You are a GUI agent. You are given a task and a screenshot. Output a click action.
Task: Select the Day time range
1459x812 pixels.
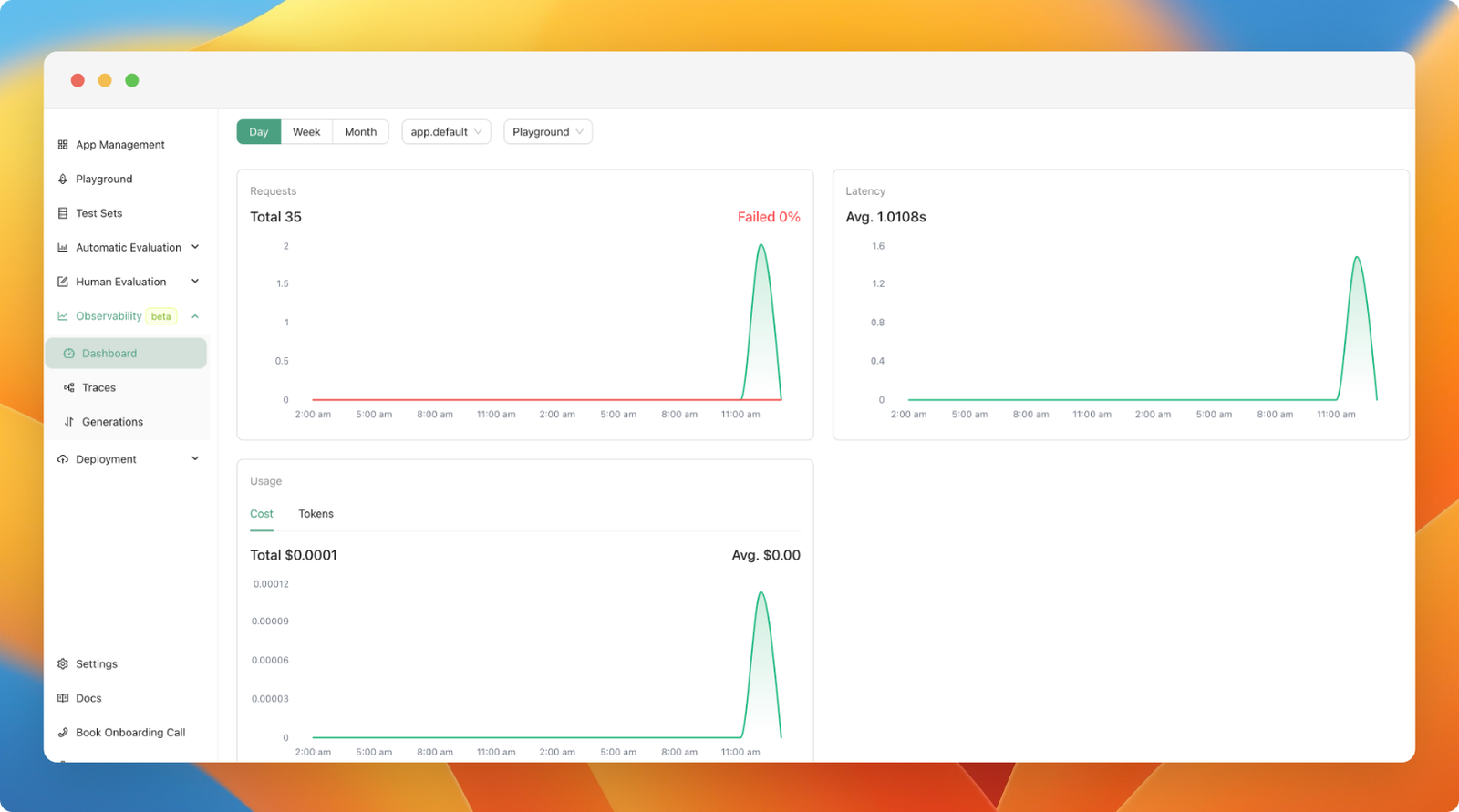pos(259,132)
